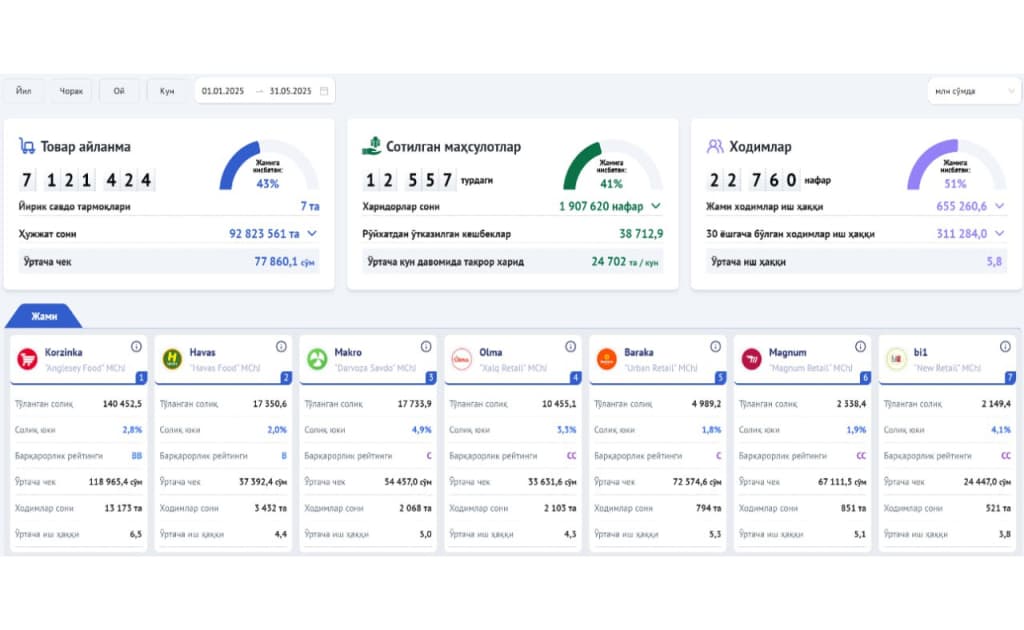The width and height of the screenshot is (1024, 630).
Task: Click the bi1 card info icon
Action: pos(1005,347)
